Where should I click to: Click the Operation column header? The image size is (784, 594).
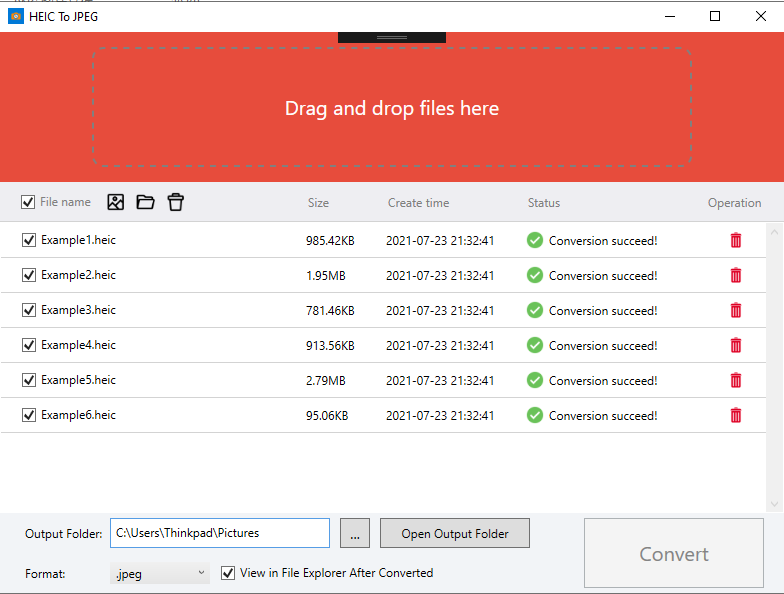click(x=734, y=202)
